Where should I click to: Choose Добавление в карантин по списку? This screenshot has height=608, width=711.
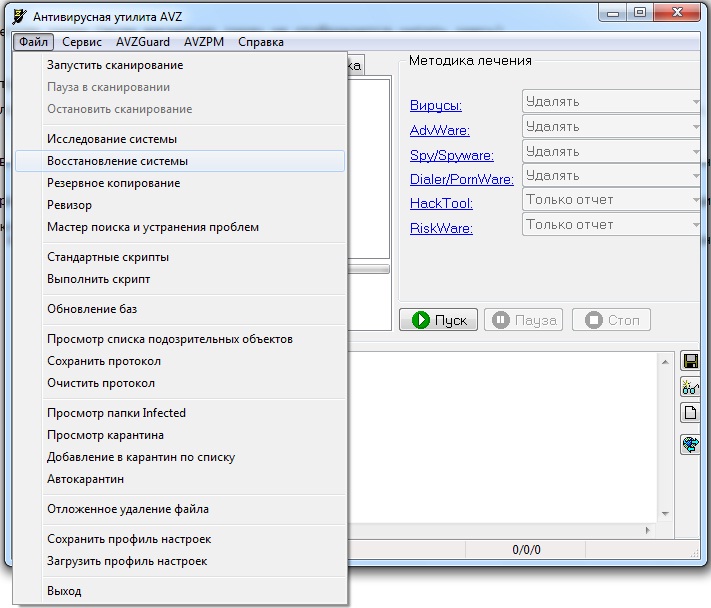(180, 457)
